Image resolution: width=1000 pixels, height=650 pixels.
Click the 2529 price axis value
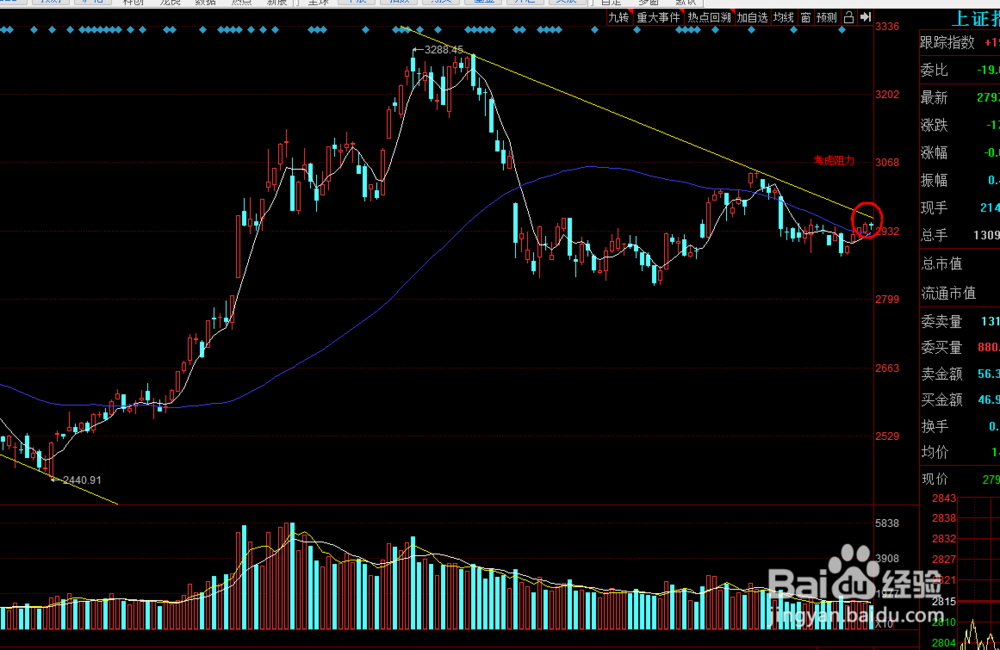coord(887,436)
